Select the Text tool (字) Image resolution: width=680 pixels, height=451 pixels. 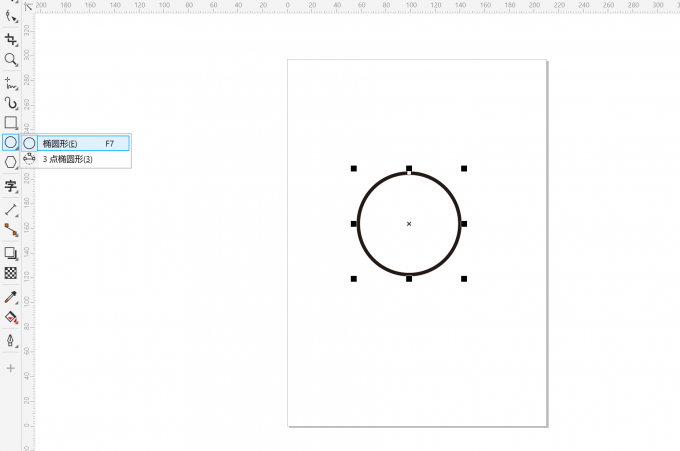point(11,186)
